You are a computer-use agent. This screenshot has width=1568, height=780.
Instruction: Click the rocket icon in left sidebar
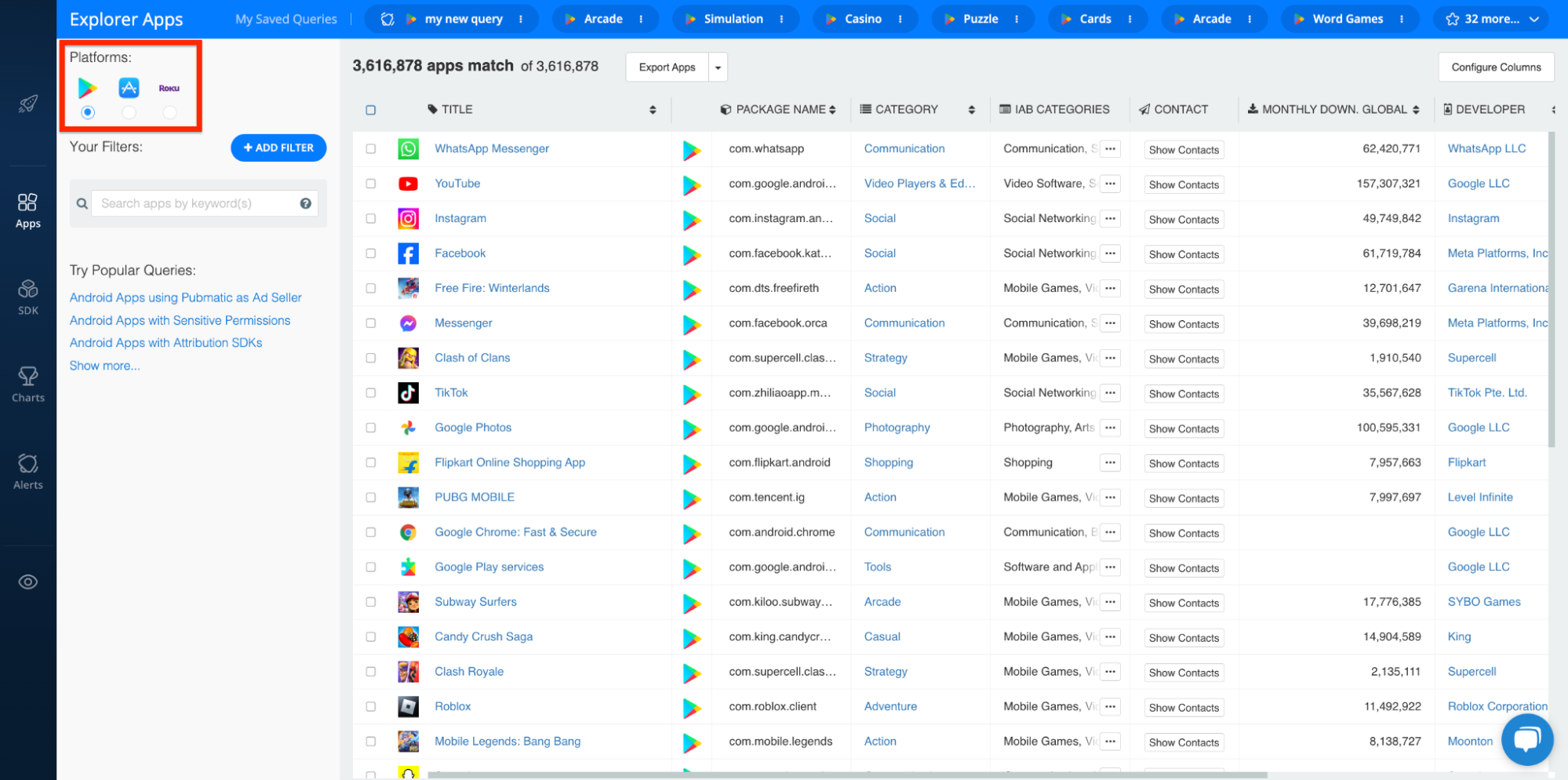(28, 104)
